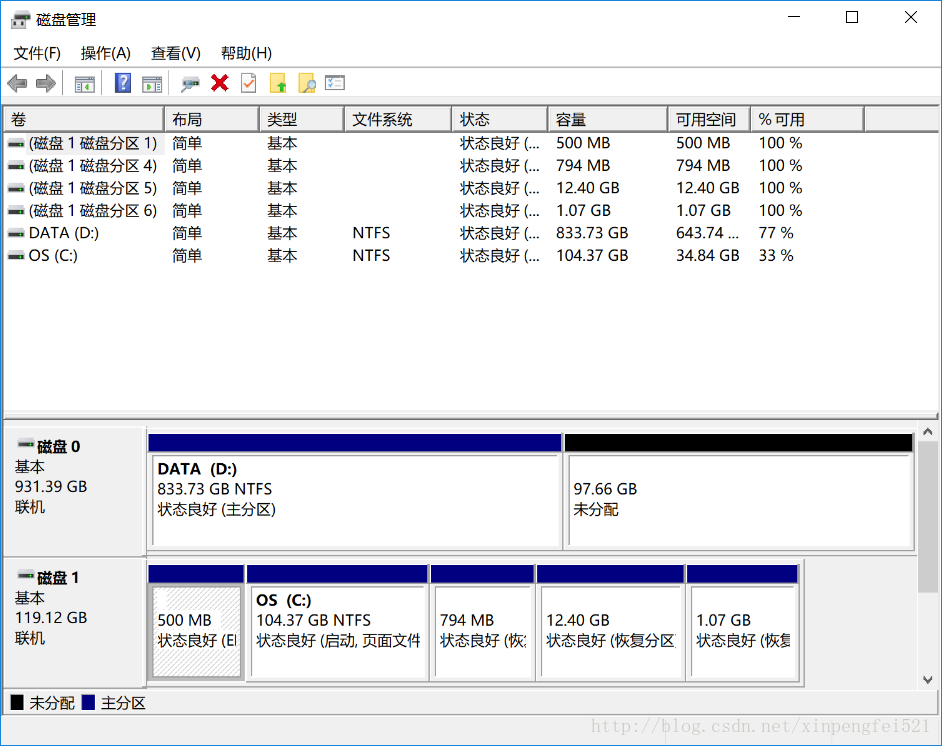Screen dimensions: 942x746
Task: Click the red X delete icon
Action: (x=220, y=84)
